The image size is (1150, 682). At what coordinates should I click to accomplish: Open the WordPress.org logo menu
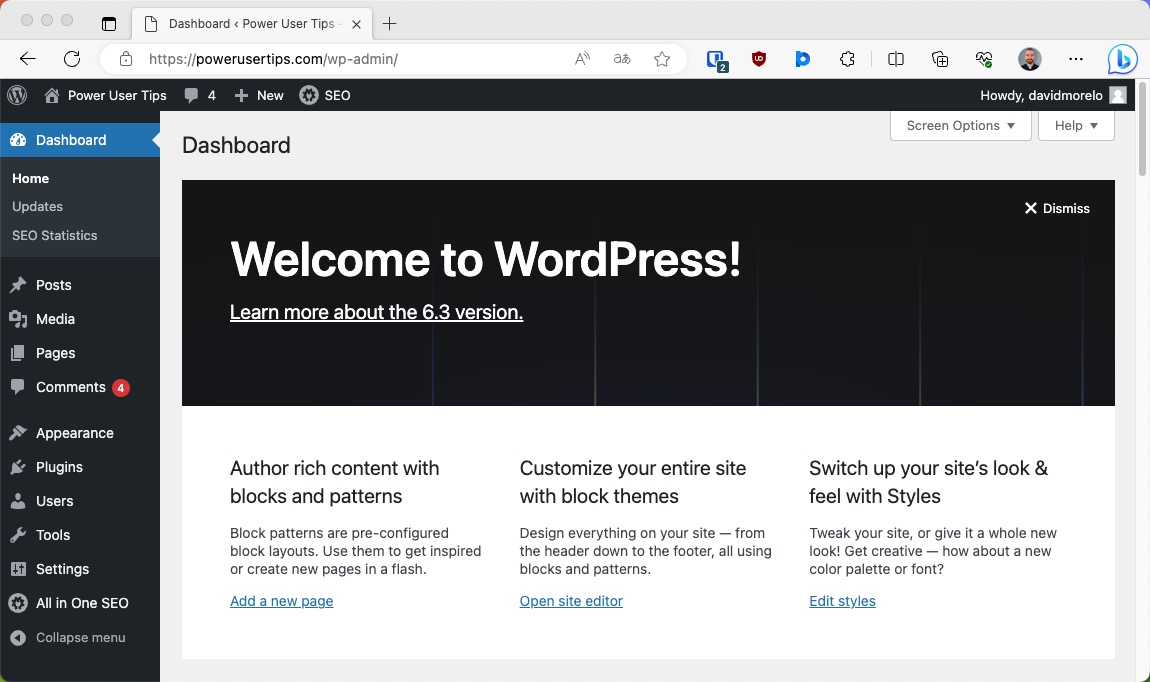[x=16, y=95]
